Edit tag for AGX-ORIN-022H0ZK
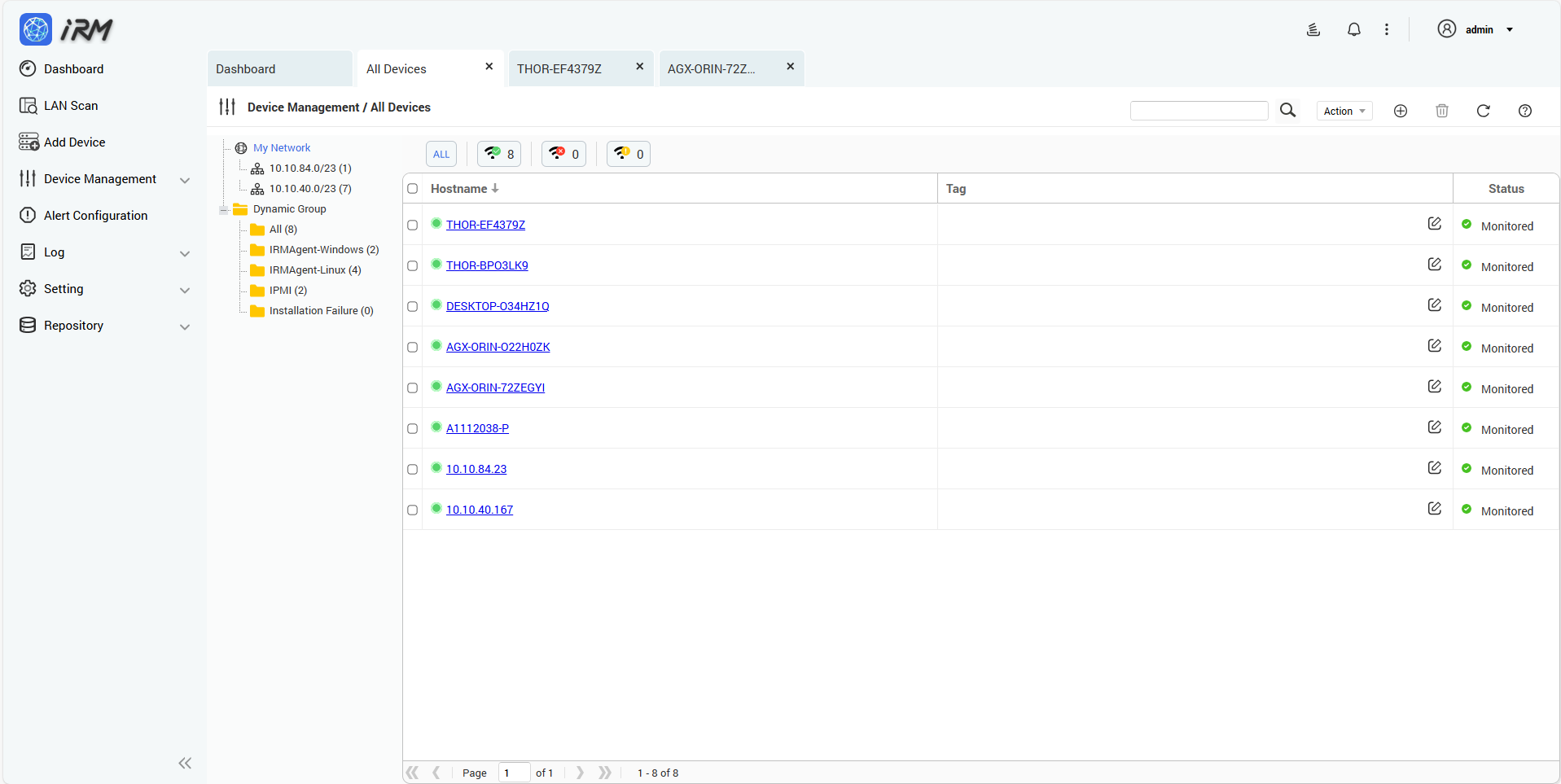The height and width of the screenshot is (784, 1561). pyautogui.click(x=1435, y=345)
